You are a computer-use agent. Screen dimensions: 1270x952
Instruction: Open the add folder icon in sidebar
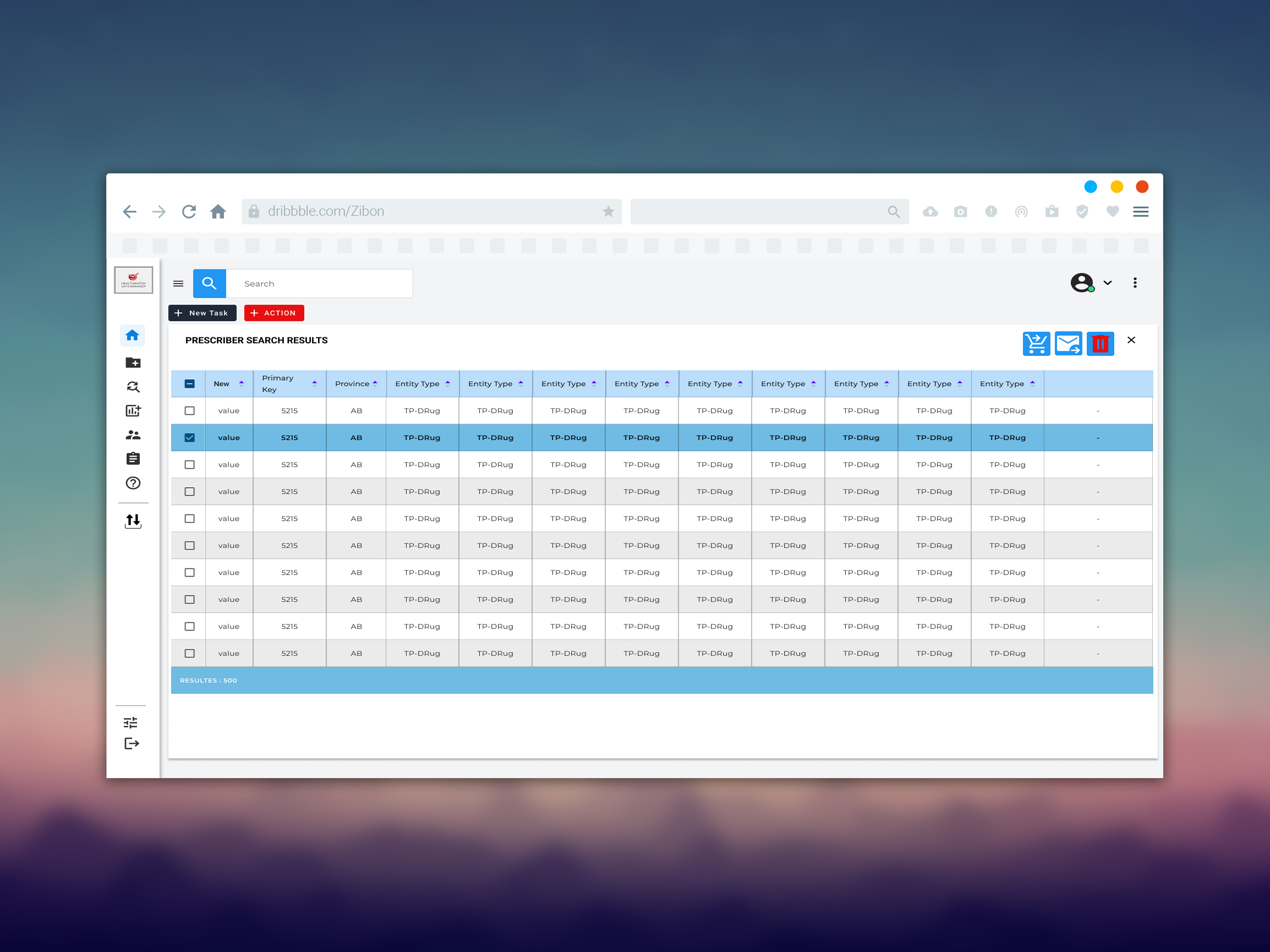pos(133,362)
